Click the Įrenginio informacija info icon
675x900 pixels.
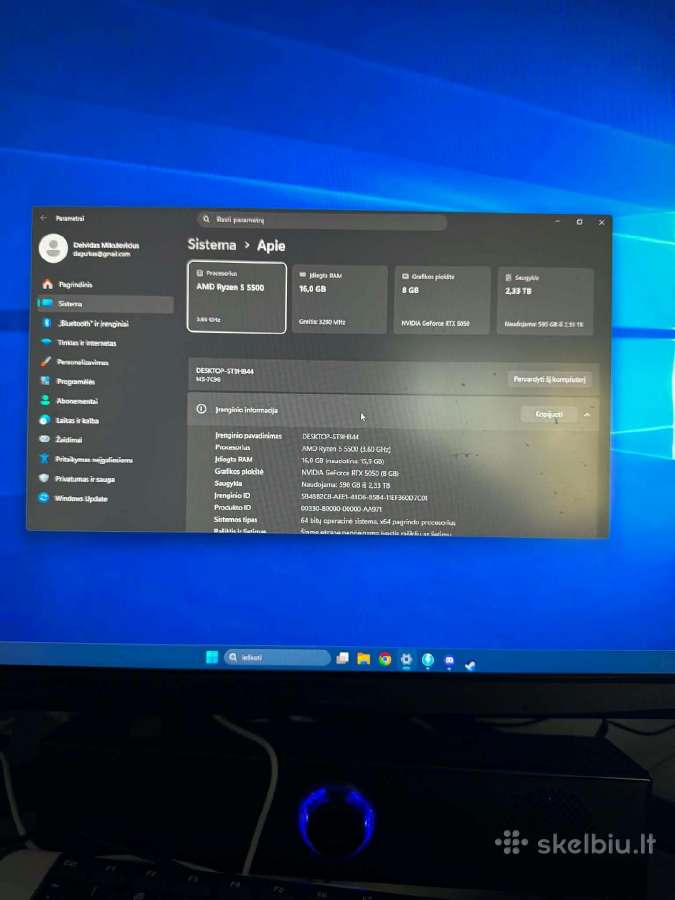201,409
